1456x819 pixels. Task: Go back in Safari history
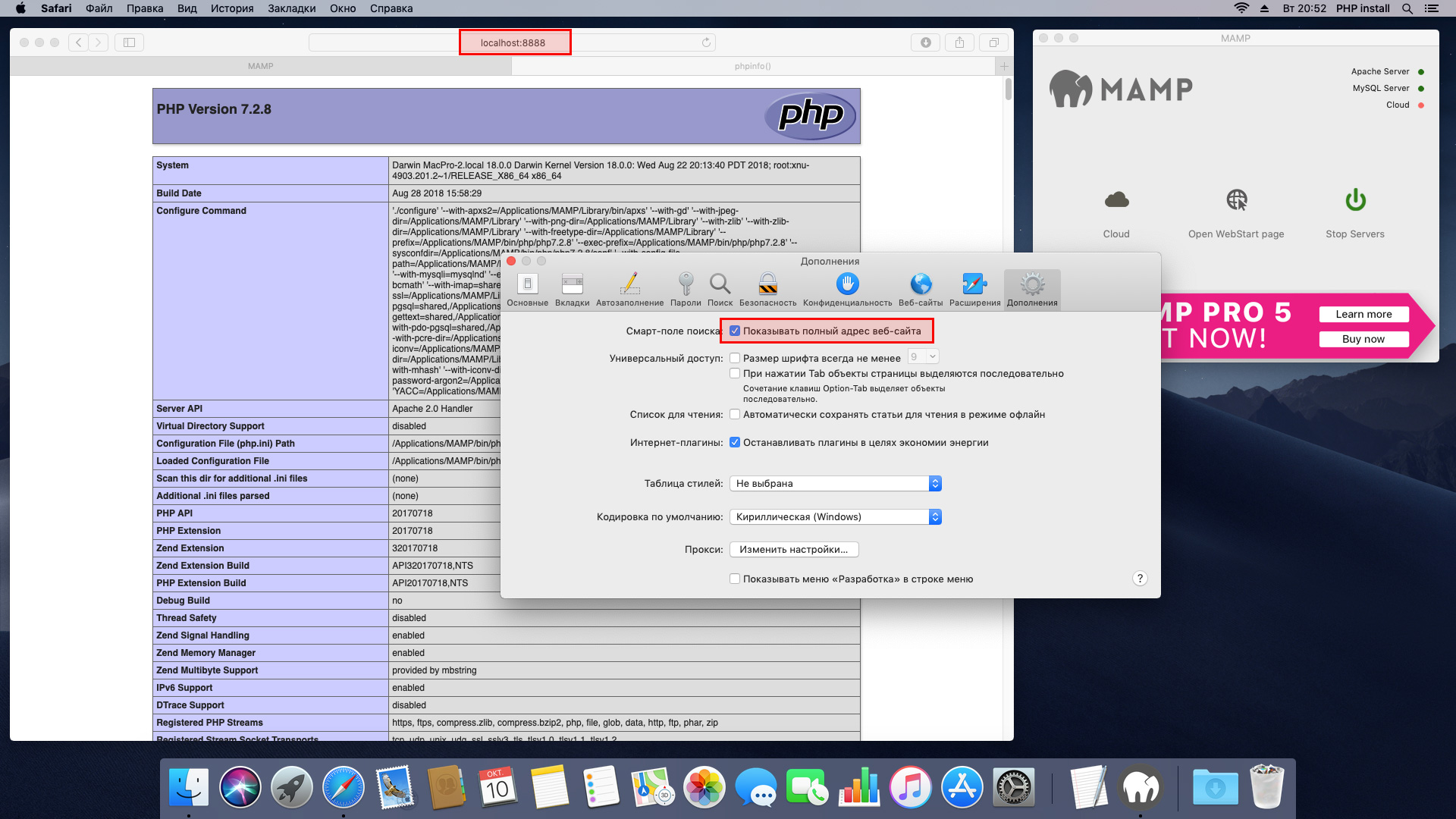coord(78,42)
